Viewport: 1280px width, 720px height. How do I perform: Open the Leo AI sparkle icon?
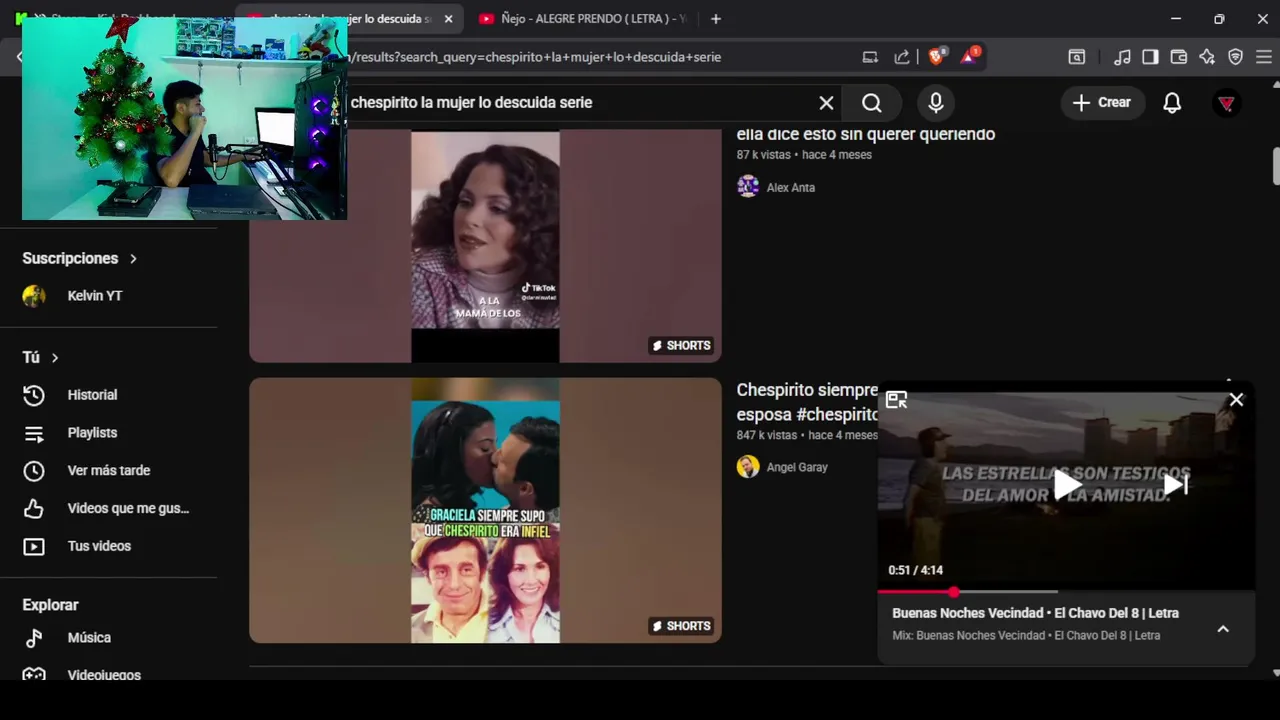1207,57
